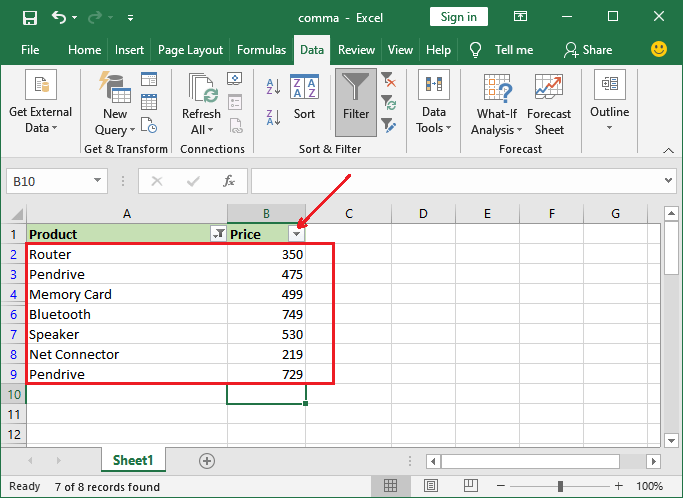Click zoom in plus button
This screenshot has height=498, width=683.
point(619,486)
